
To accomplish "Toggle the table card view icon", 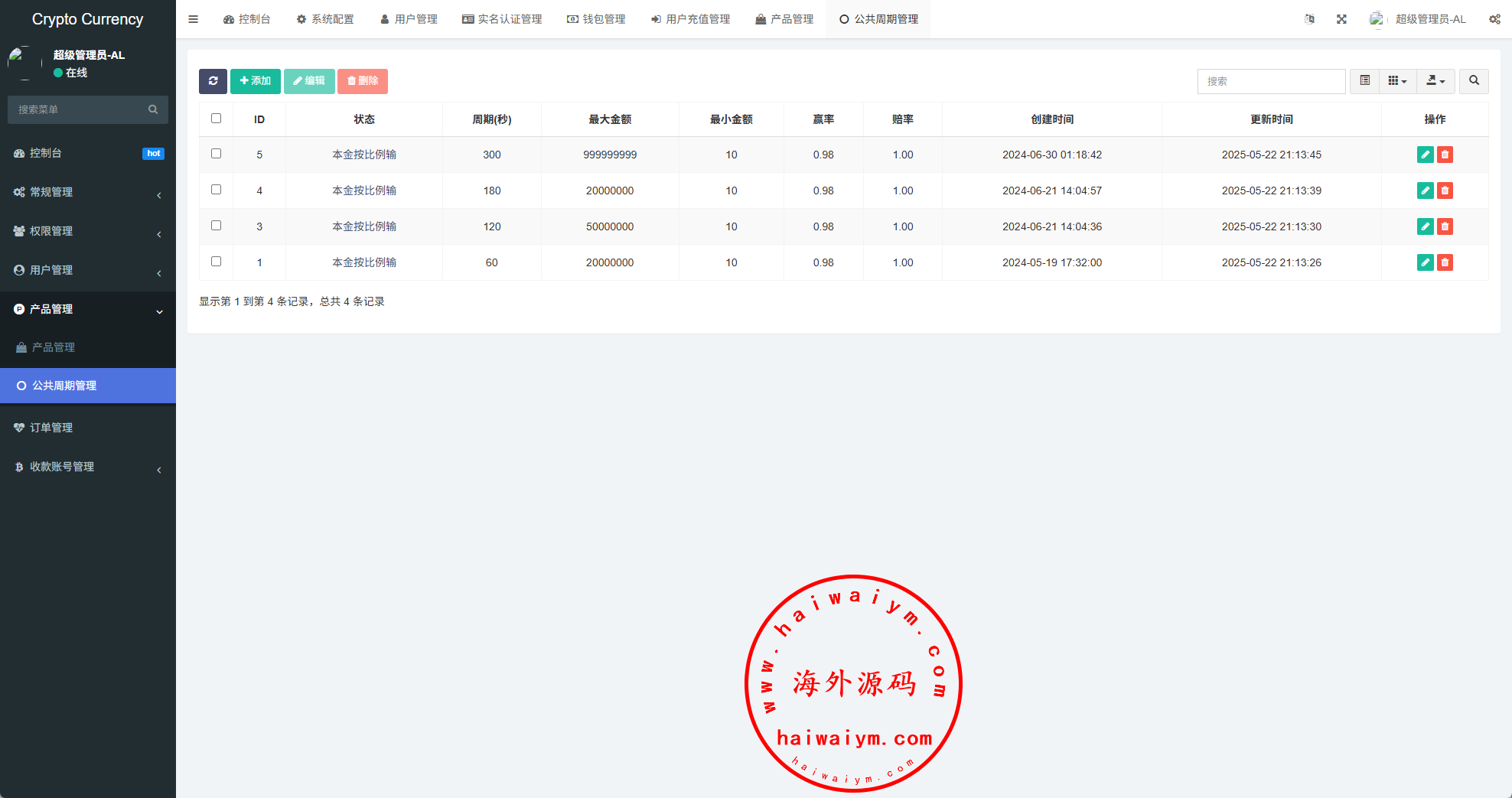I will (1364, 81).
